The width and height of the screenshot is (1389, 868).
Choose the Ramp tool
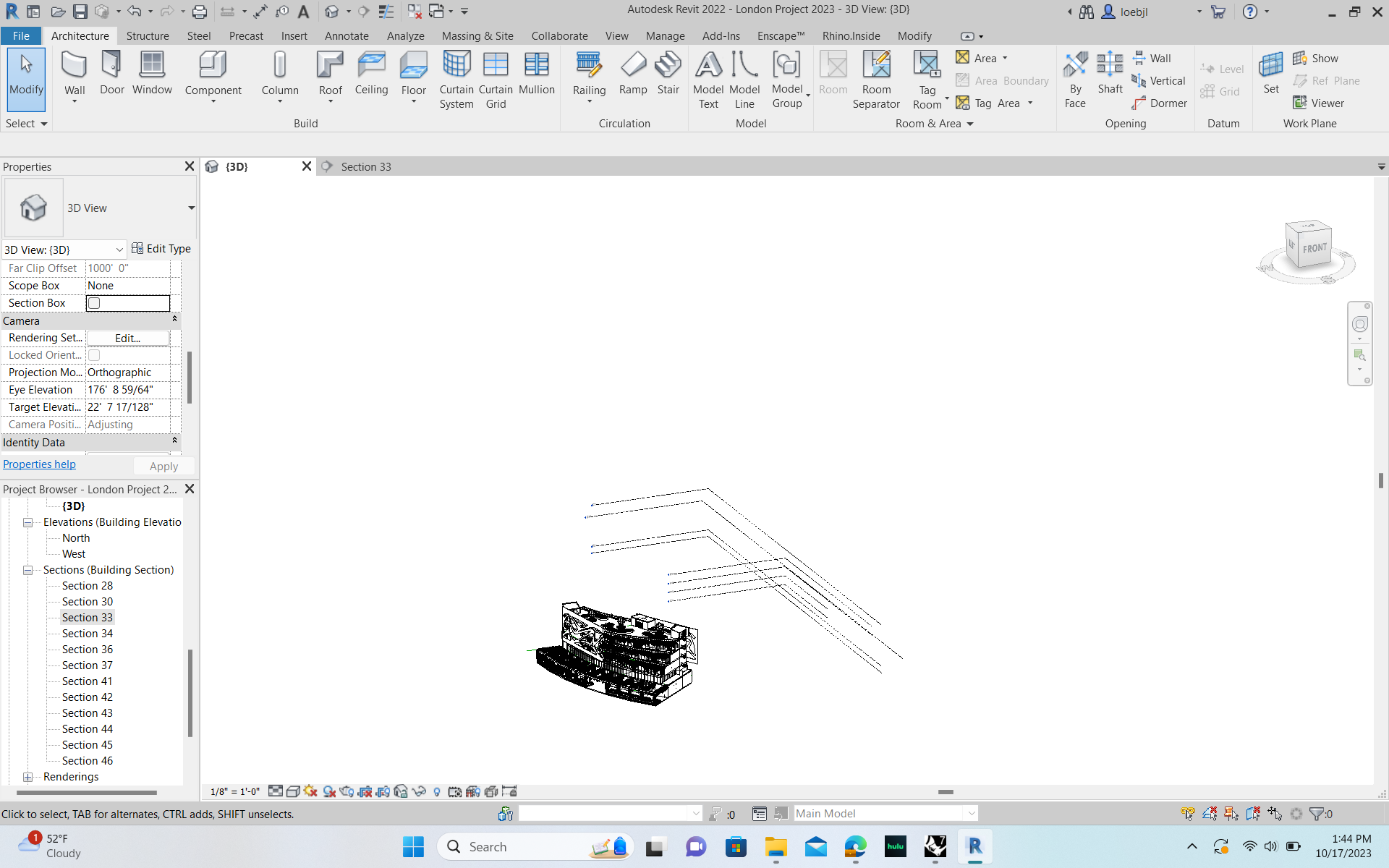pyautogui.click(x=633, y=74)
